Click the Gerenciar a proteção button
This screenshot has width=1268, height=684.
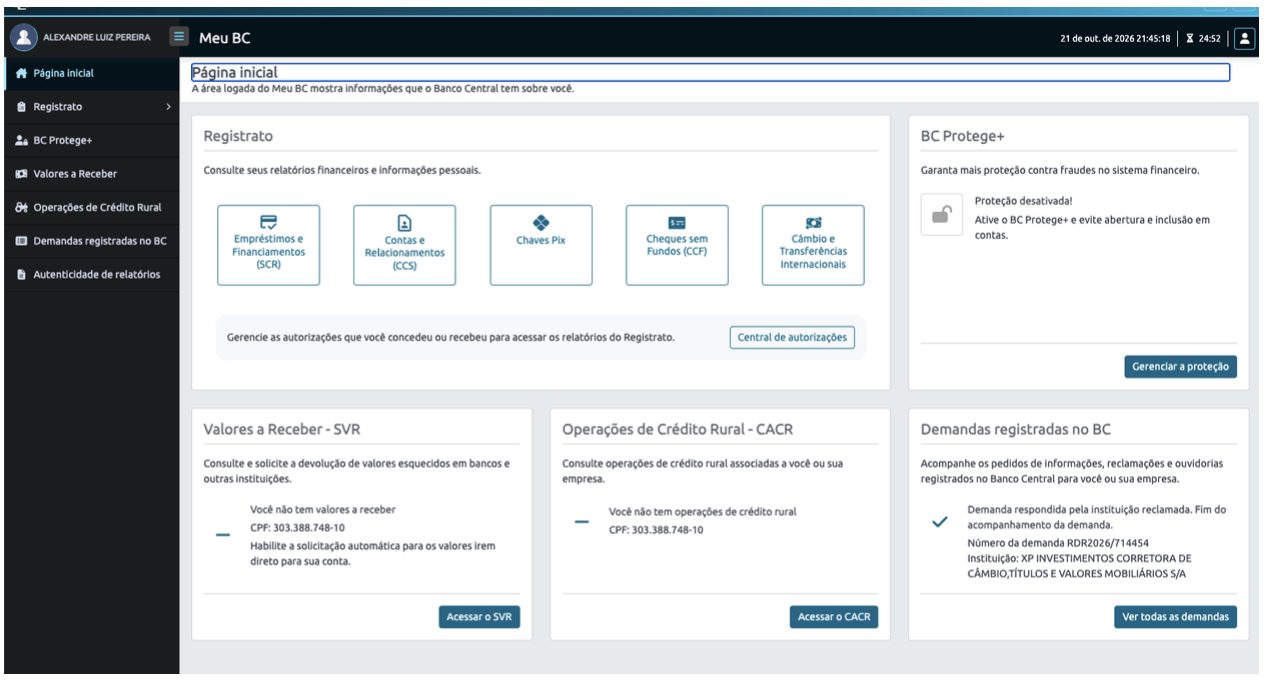(1181, 367)
